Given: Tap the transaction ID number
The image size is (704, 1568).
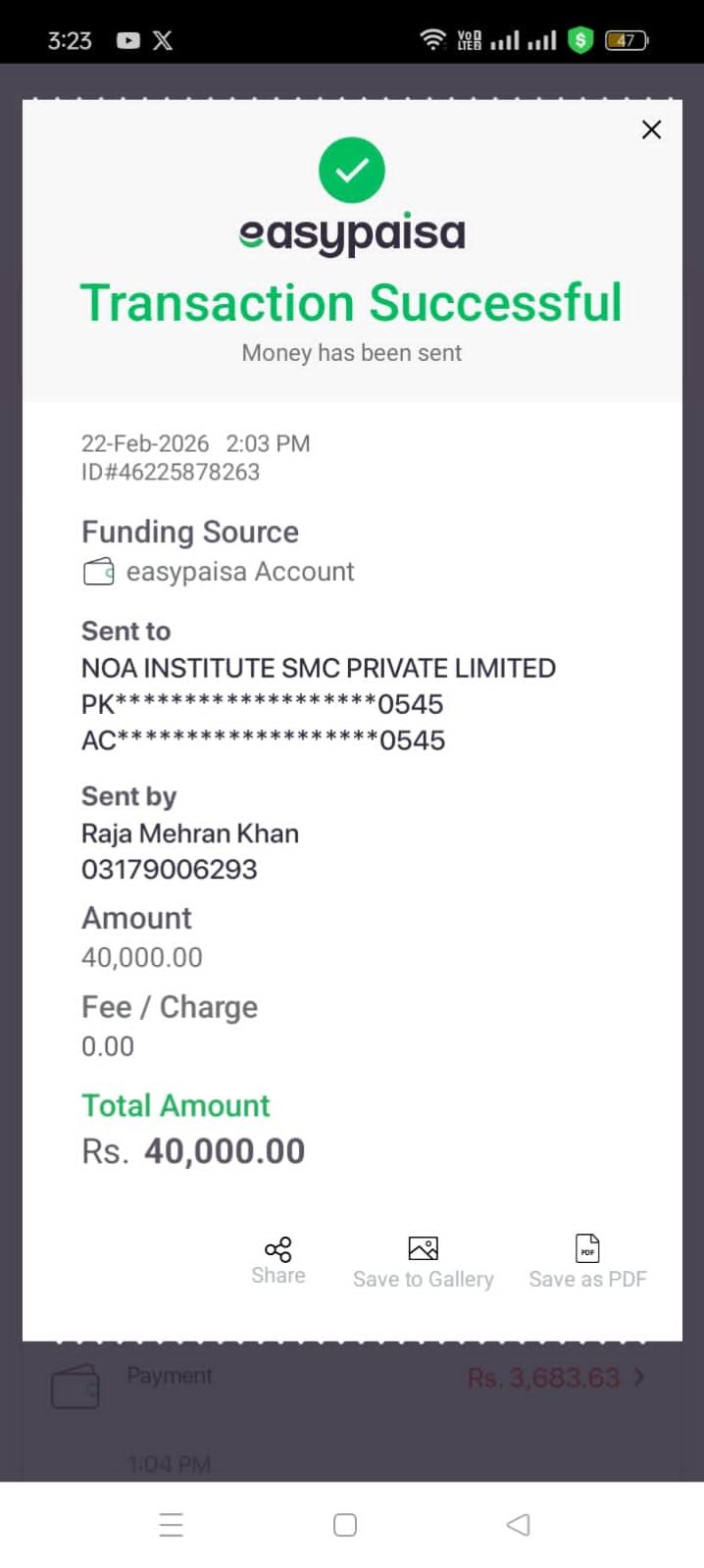Looking at the screenshot, I should [171, 473].
